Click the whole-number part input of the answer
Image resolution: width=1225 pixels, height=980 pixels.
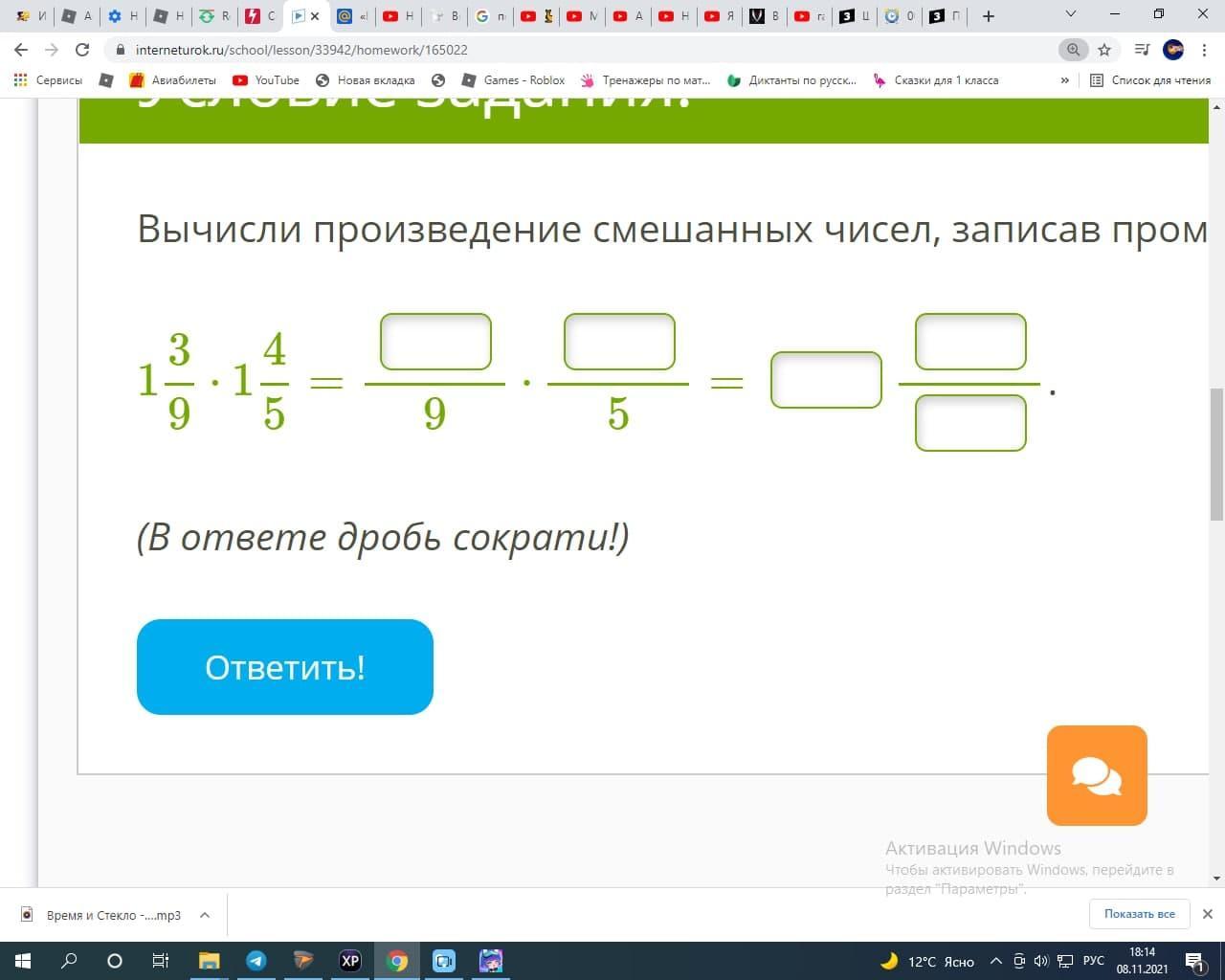point(826,380)
